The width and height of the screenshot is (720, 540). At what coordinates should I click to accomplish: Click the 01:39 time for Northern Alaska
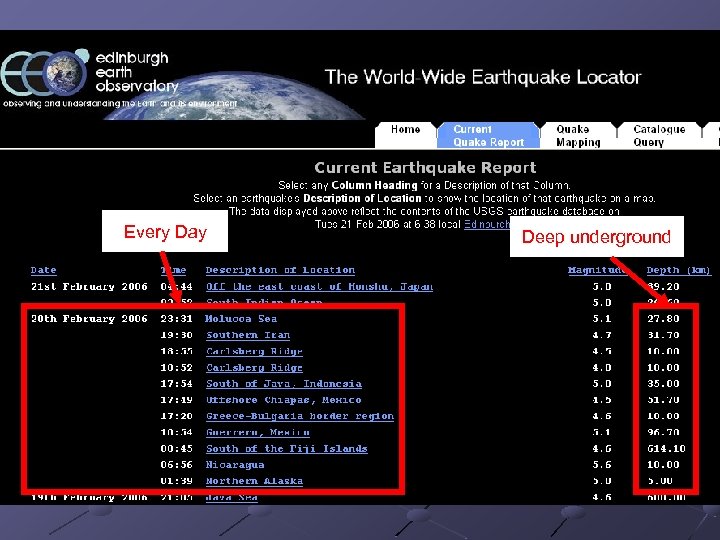(x=176, y=481)
